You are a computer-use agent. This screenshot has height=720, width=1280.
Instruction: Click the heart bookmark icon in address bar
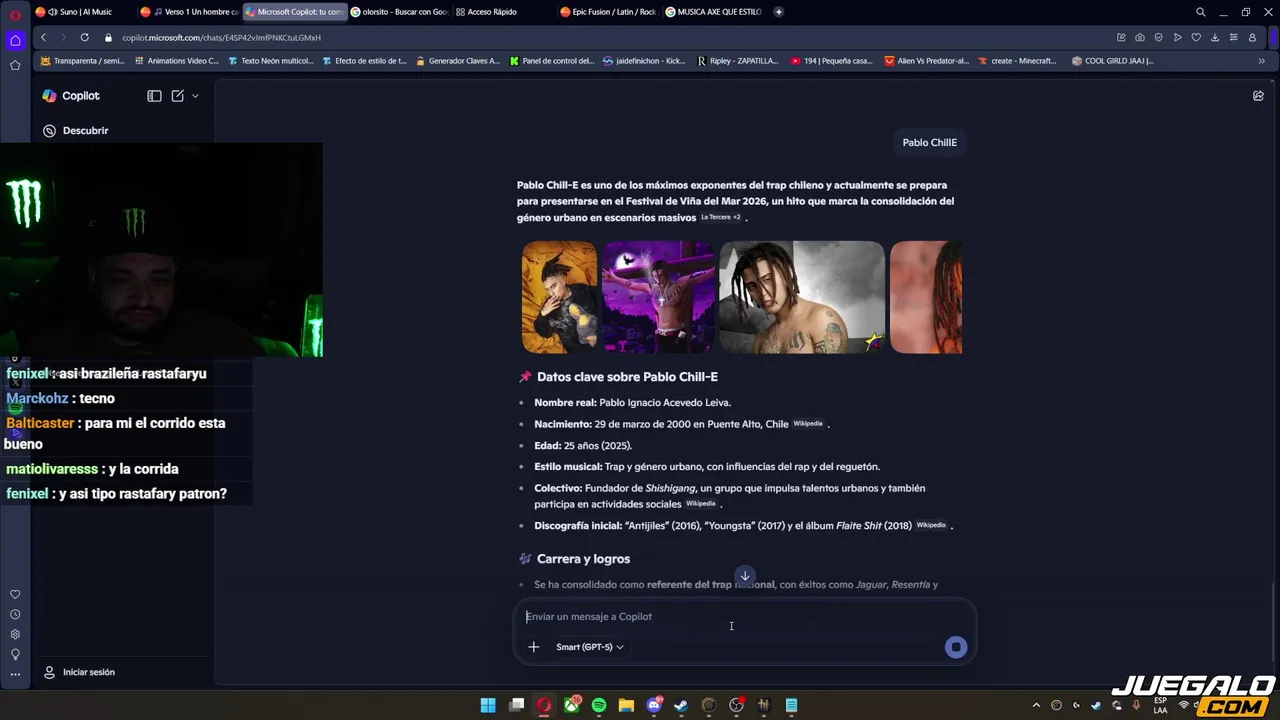[x=1196, y=37]
